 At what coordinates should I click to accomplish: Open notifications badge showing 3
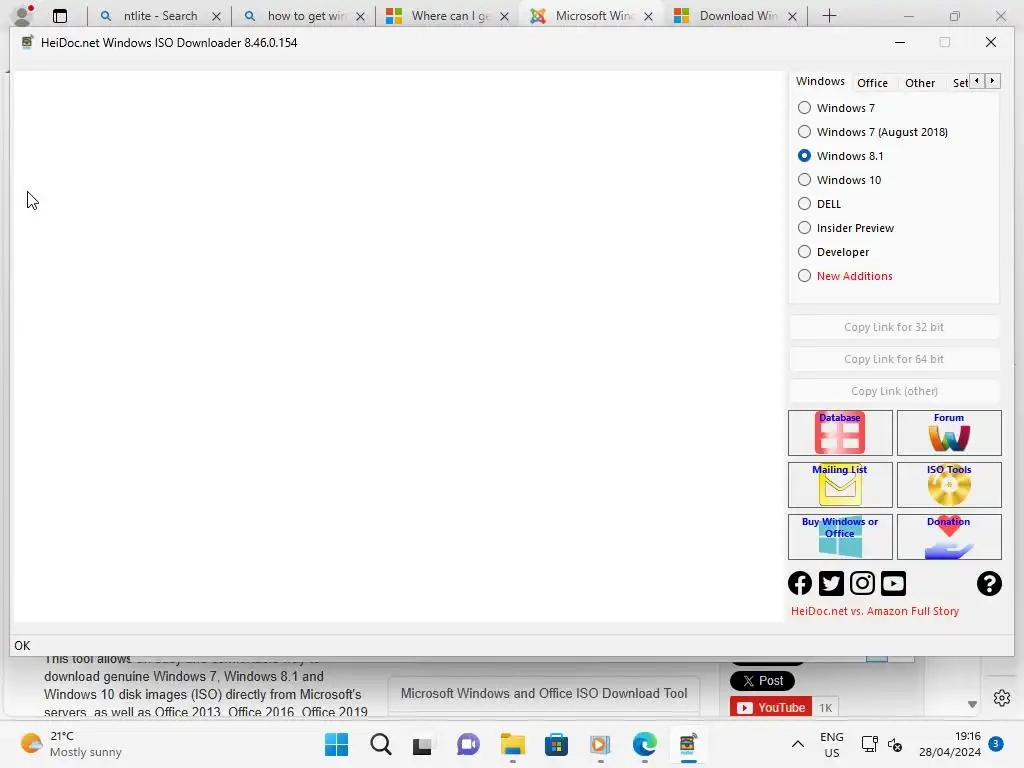[996, 743]
